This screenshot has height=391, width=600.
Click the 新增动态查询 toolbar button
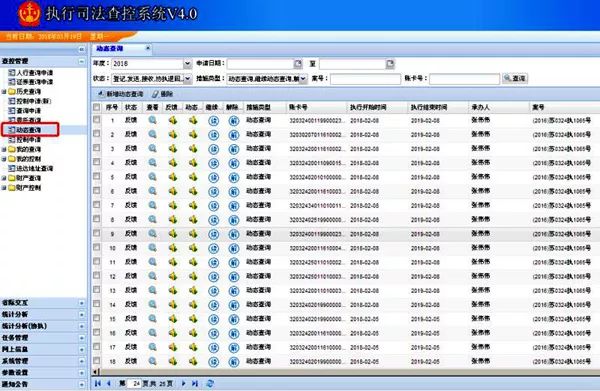(121, 94)
